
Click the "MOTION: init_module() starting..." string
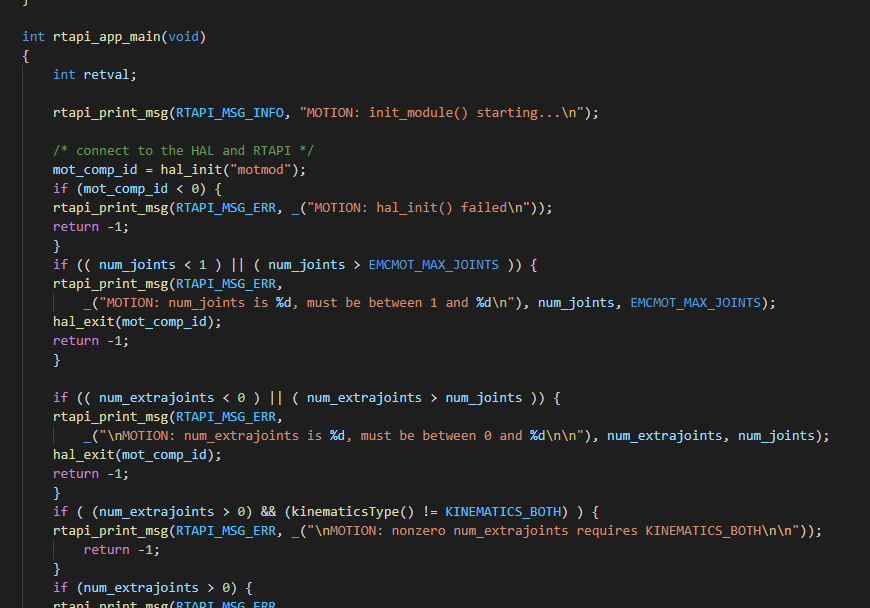click(x=442, y=113)
